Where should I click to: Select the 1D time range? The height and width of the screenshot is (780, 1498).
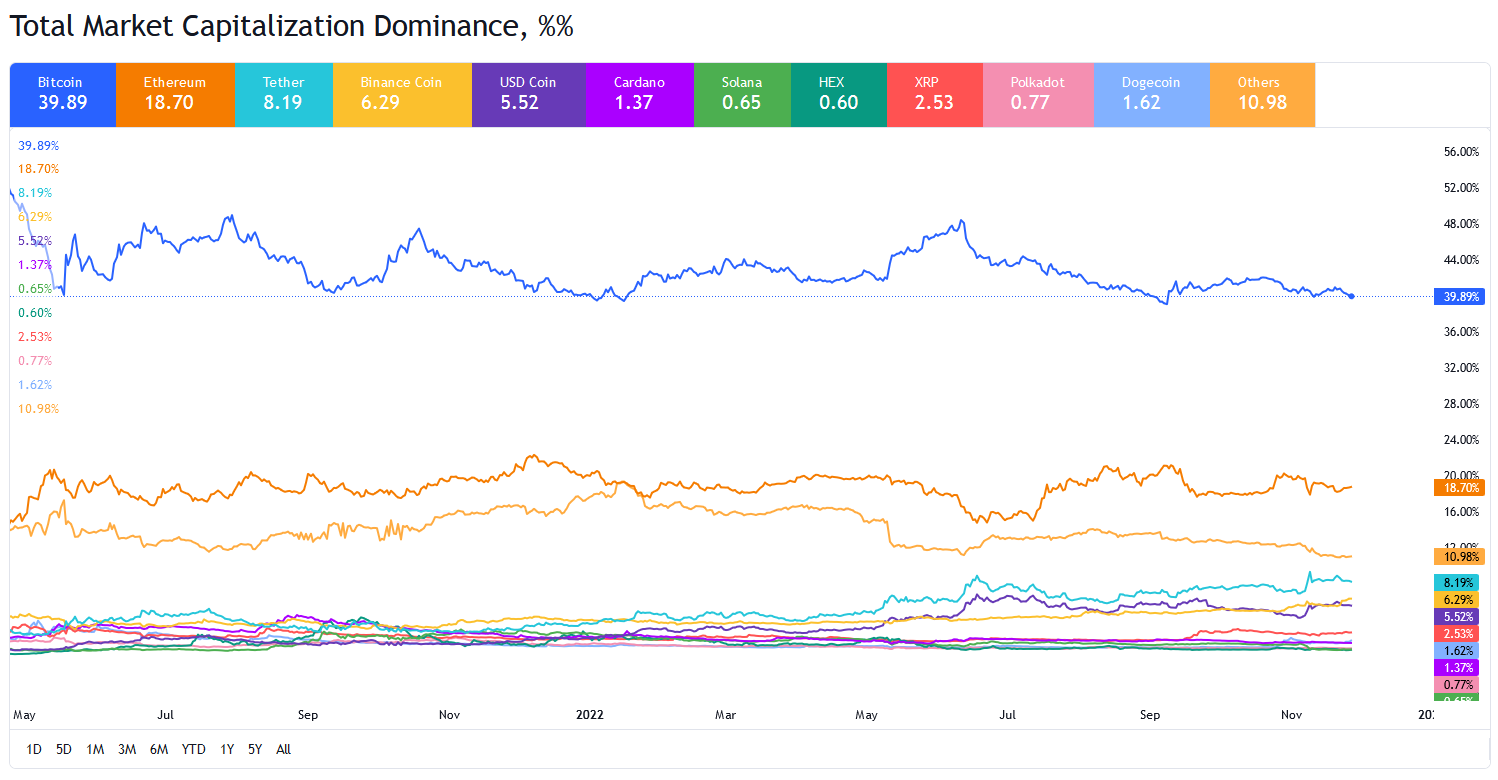[x=34, y=749]
